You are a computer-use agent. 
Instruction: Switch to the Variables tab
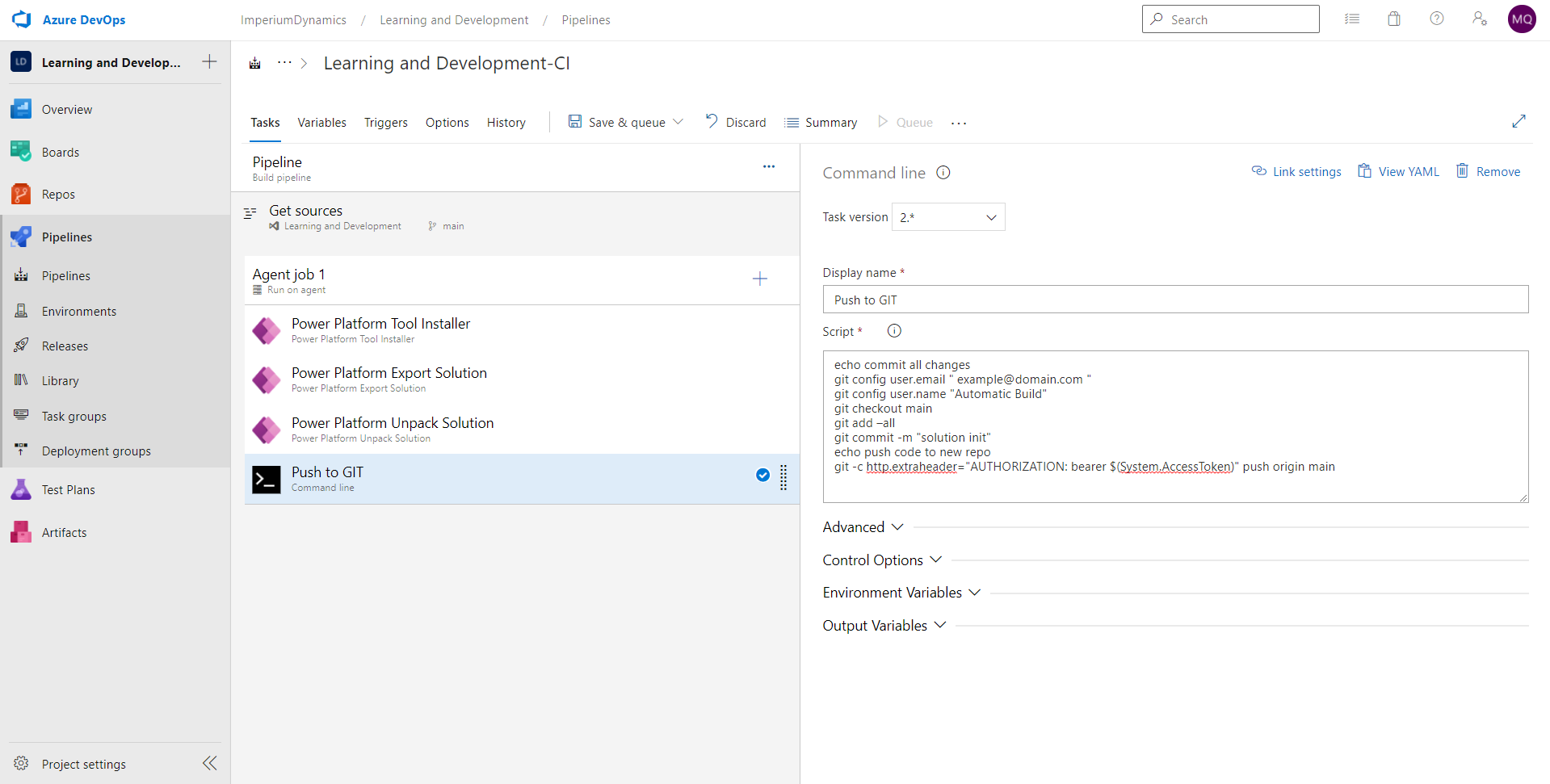pyautogui.click(x=321, y=122)
